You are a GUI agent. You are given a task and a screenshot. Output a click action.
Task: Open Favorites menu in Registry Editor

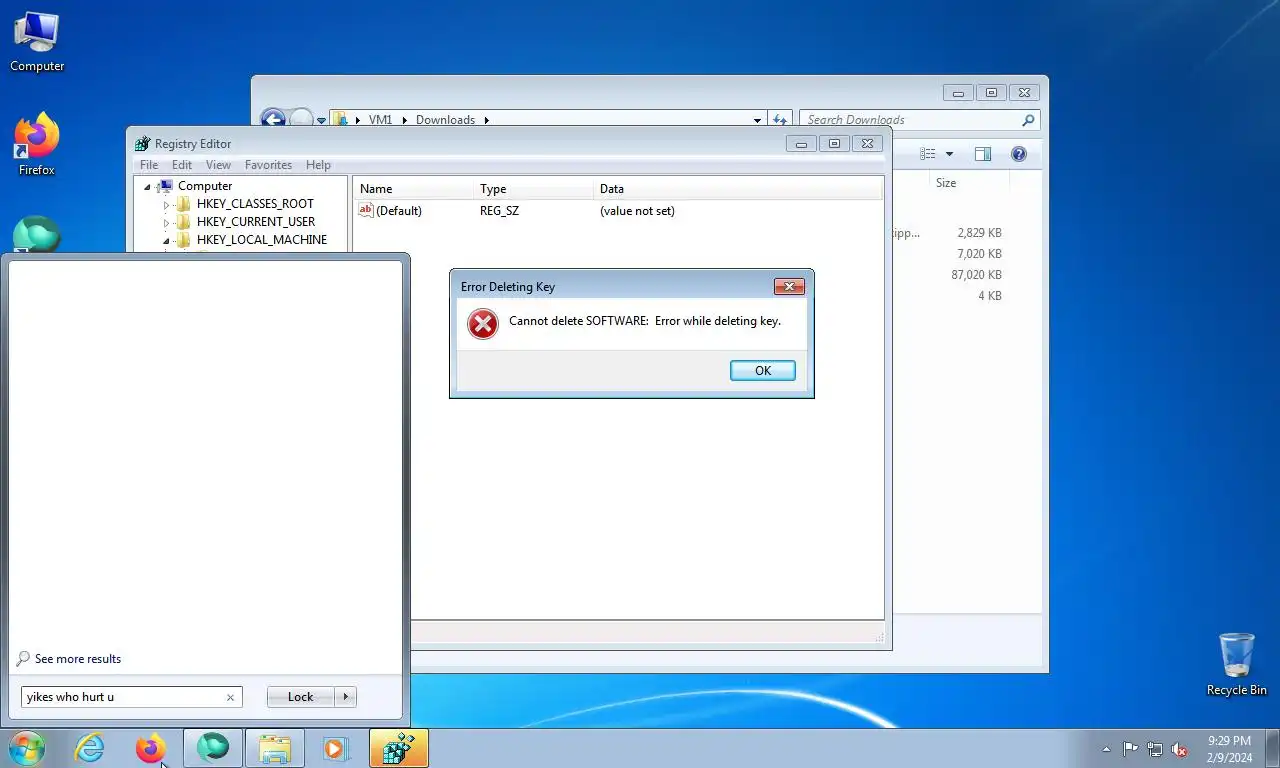268,165
